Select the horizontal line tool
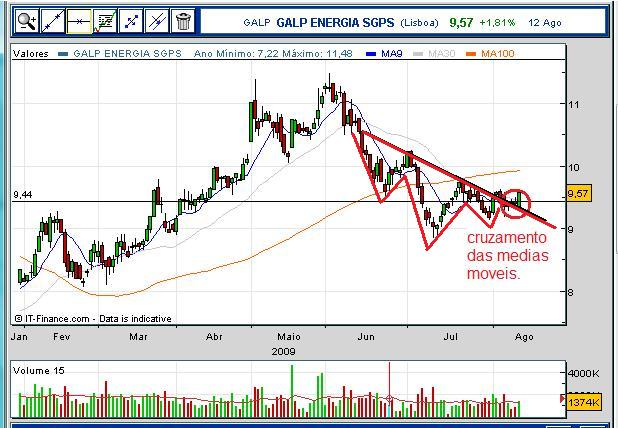Viewport: 618px width, 428px height. [x=79, y=21]
